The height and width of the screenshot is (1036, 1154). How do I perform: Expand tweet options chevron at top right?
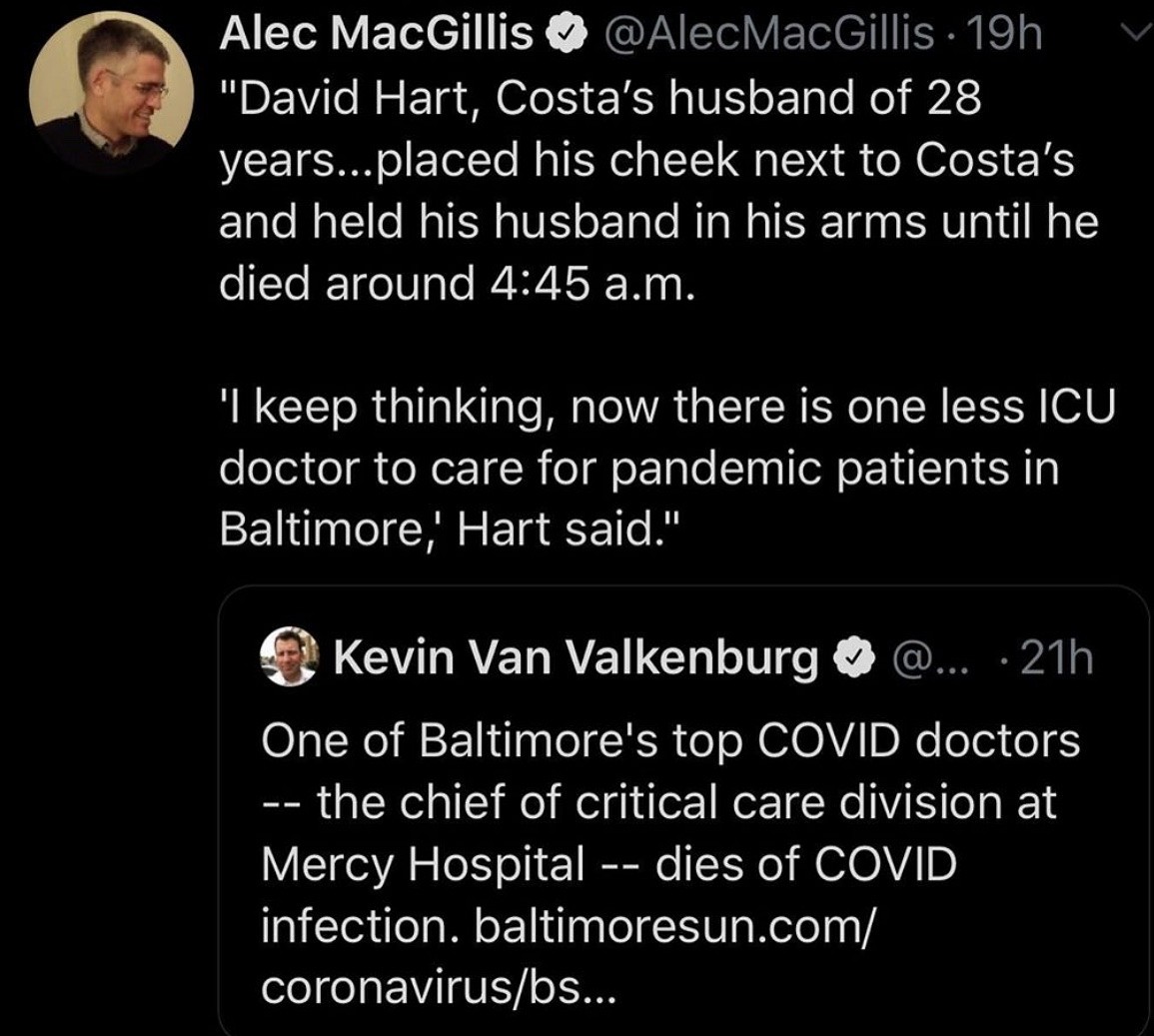pyautogui.click(x=1135, y=34)
